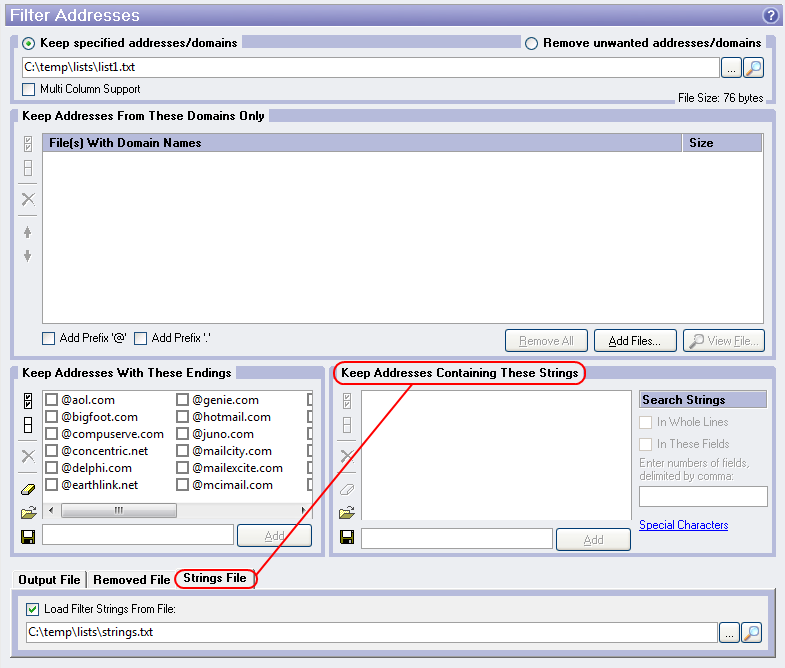Screen dimensions: 785x668
Task: Open an endings list with the folder icon
Action: tap(28, 513)
